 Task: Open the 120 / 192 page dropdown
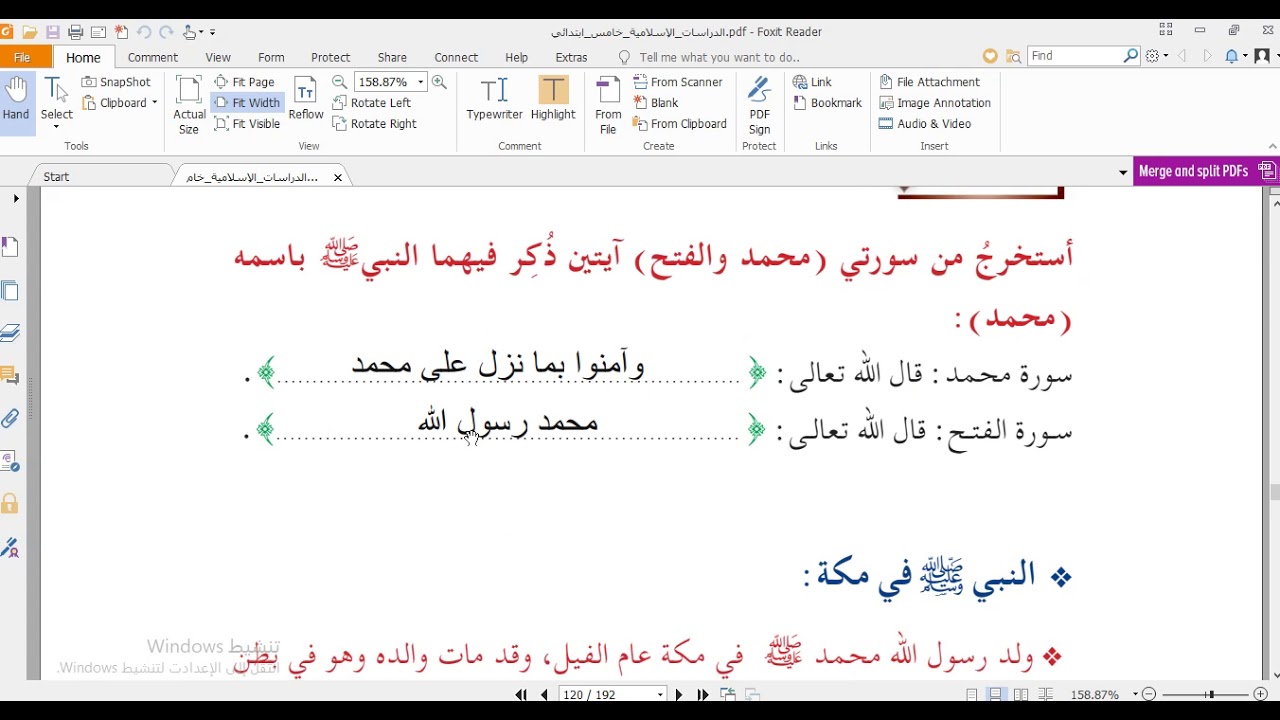coord(660,694)
